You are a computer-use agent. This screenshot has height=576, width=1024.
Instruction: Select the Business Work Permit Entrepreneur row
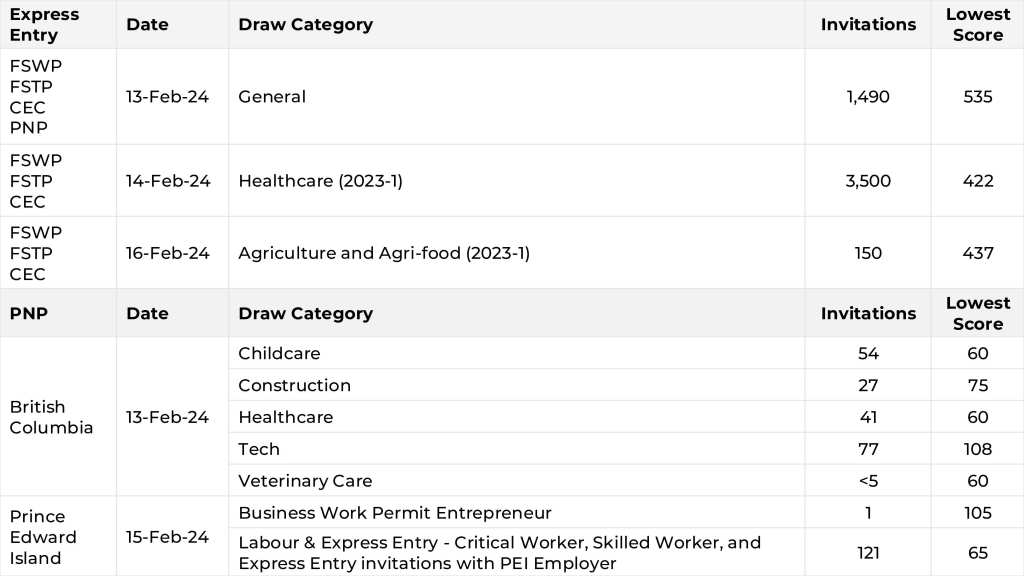(395, 513)
